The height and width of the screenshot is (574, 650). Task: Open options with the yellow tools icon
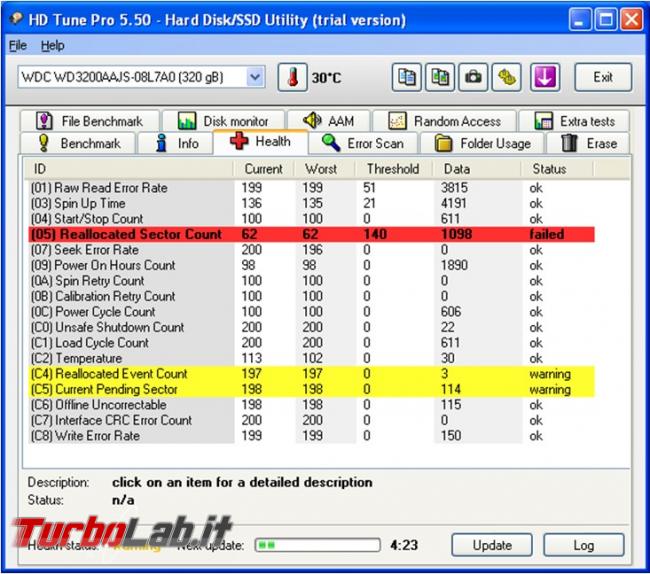pos(506,77)
